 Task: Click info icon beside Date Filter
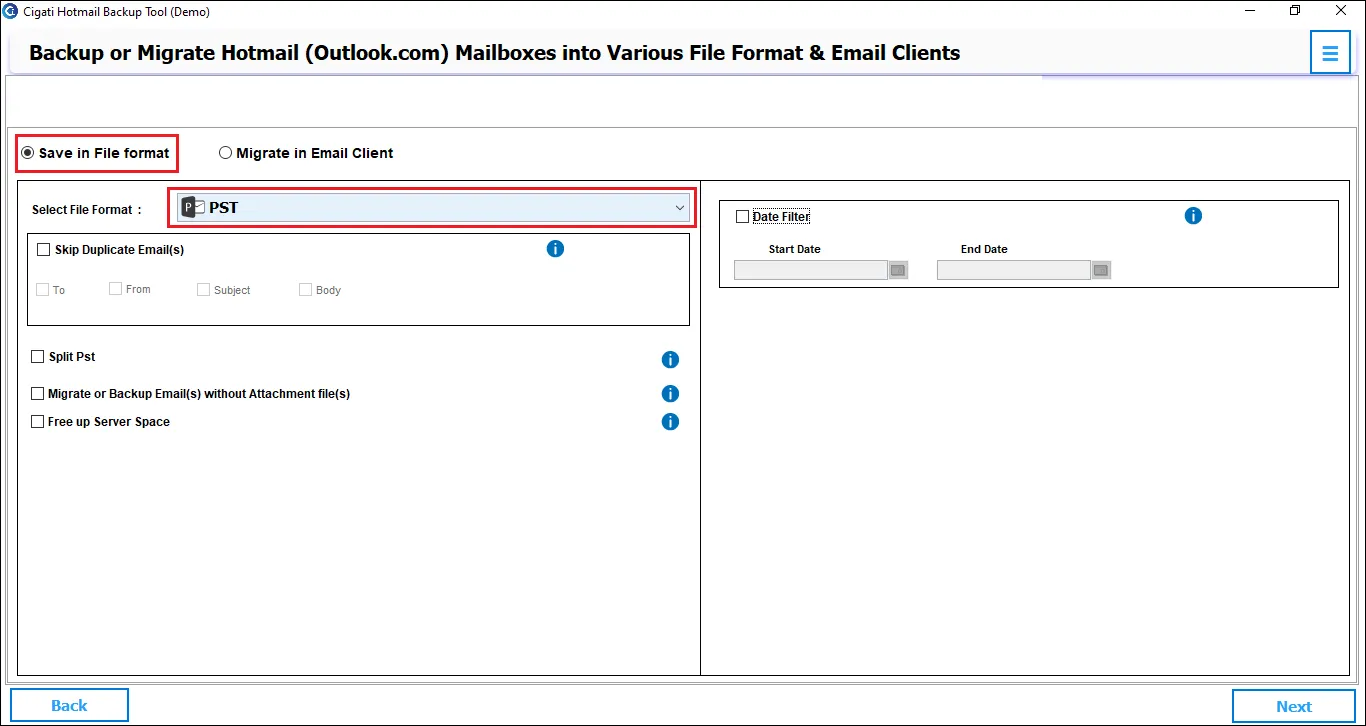coord(1193,215)
